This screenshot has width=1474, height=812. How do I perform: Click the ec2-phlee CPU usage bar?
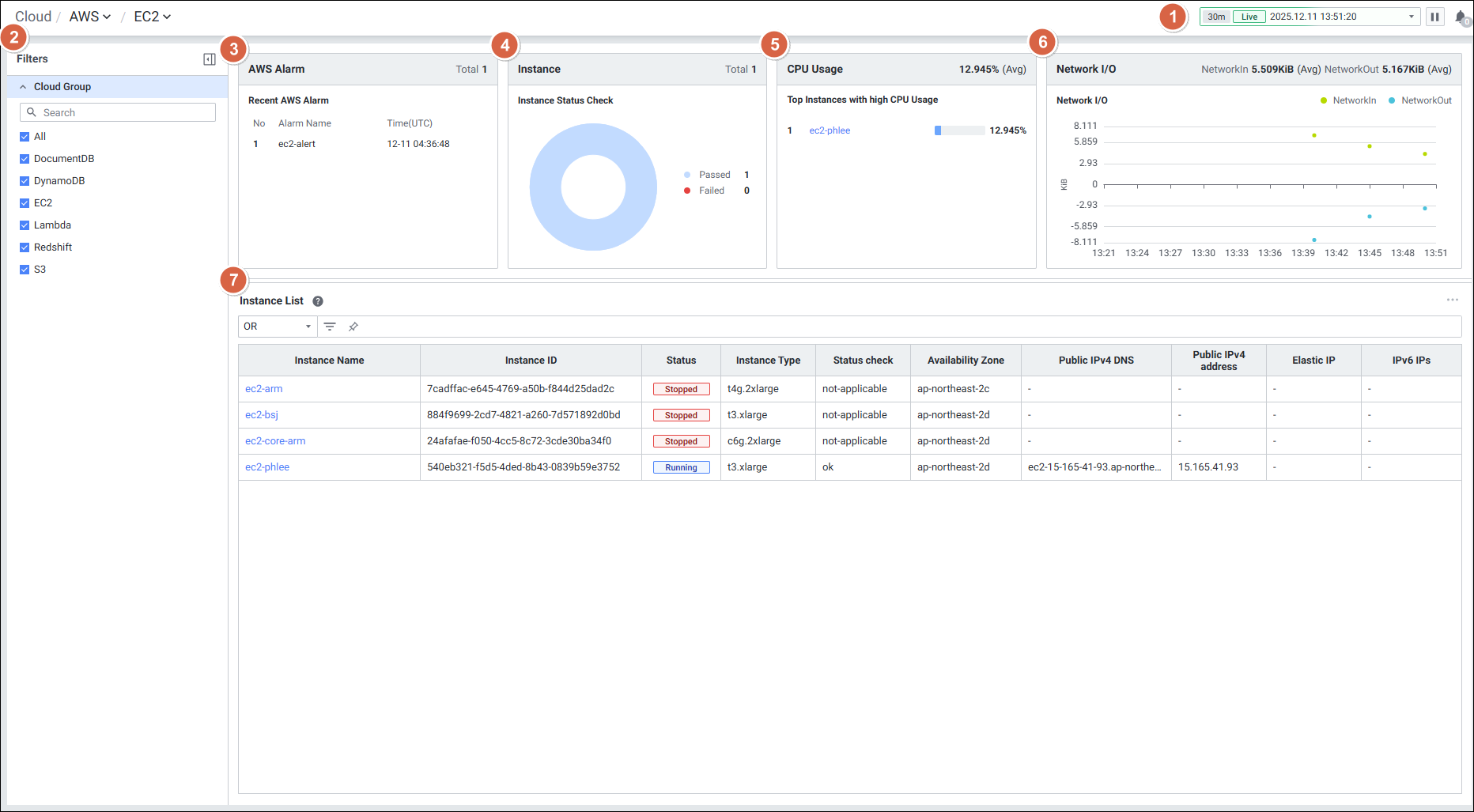coord(959,130)
